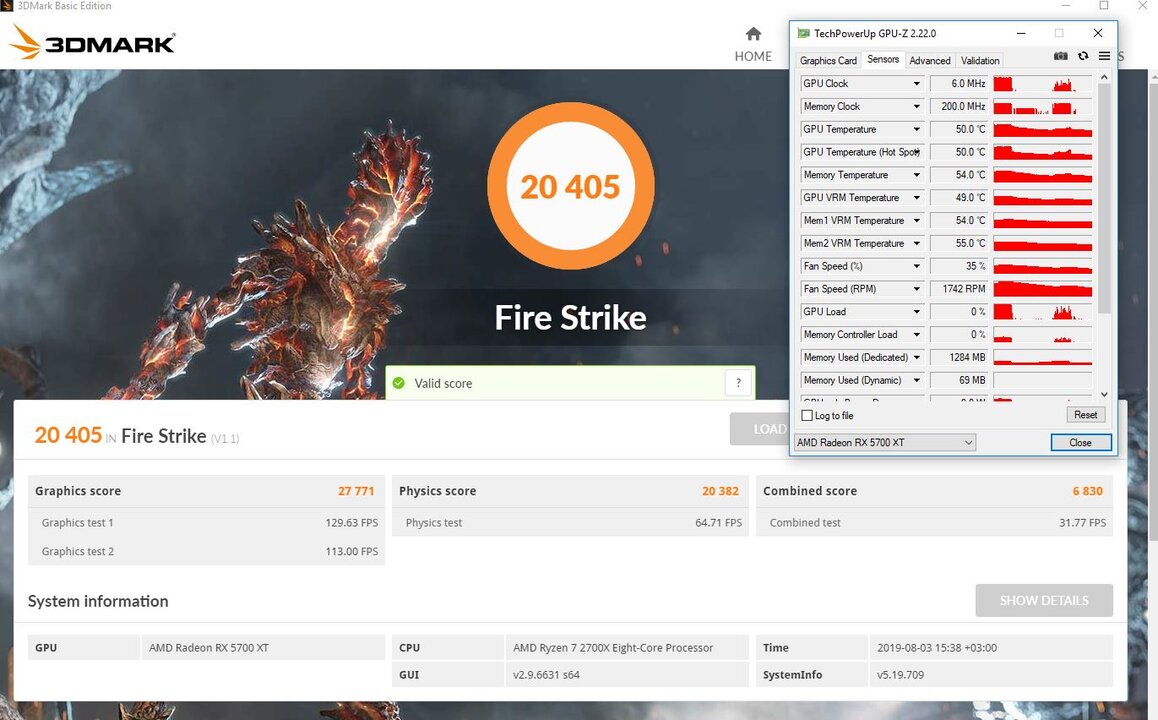Click the GPU-Z scrollbar down arrow
This screenshot has height=720, width=1158.
click(1104, 394)
